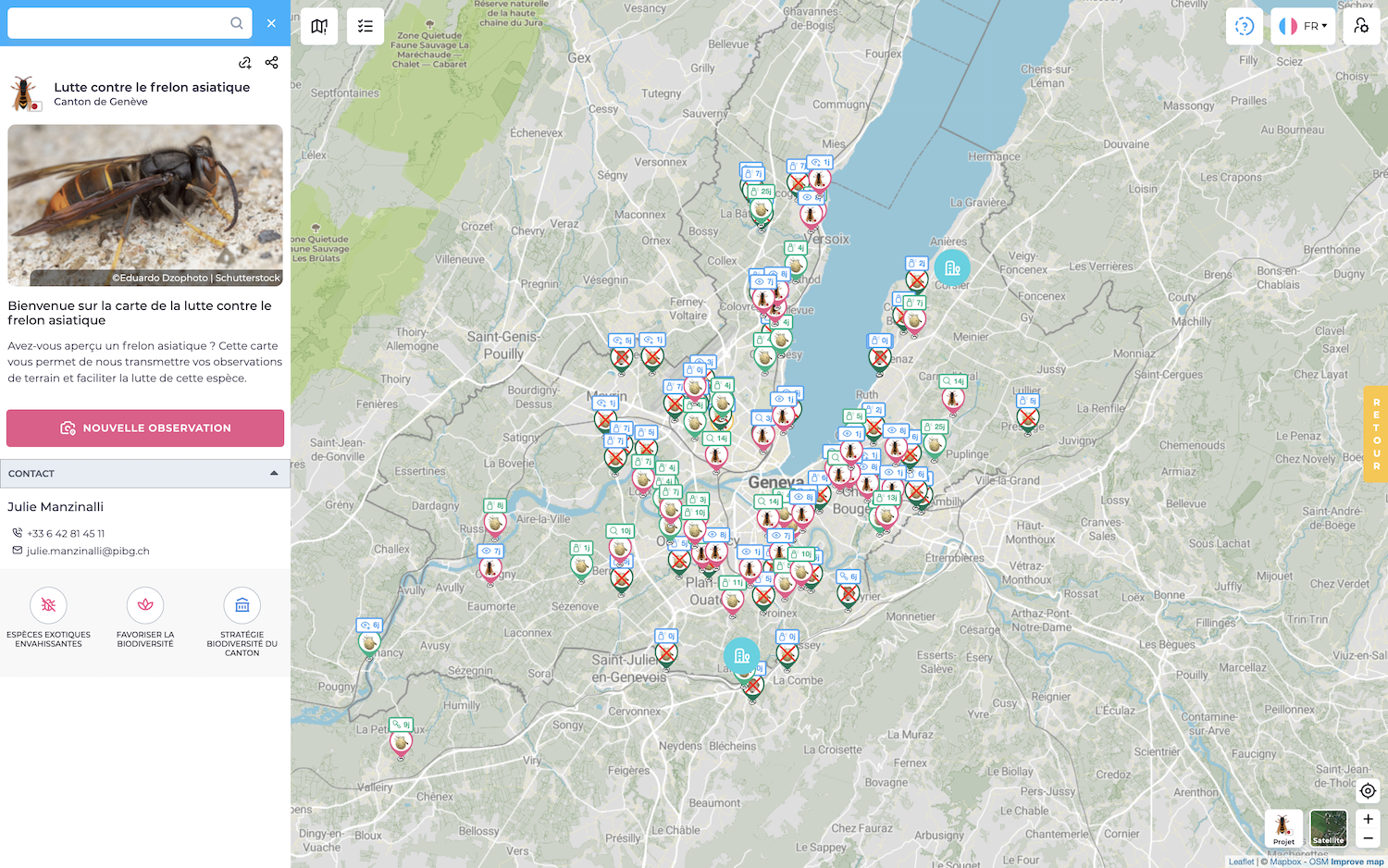Viewport: 1388px width, 868px height.
Task: Click the julie.manzinalli@pibg.ch email link
Action: point(88,551)
